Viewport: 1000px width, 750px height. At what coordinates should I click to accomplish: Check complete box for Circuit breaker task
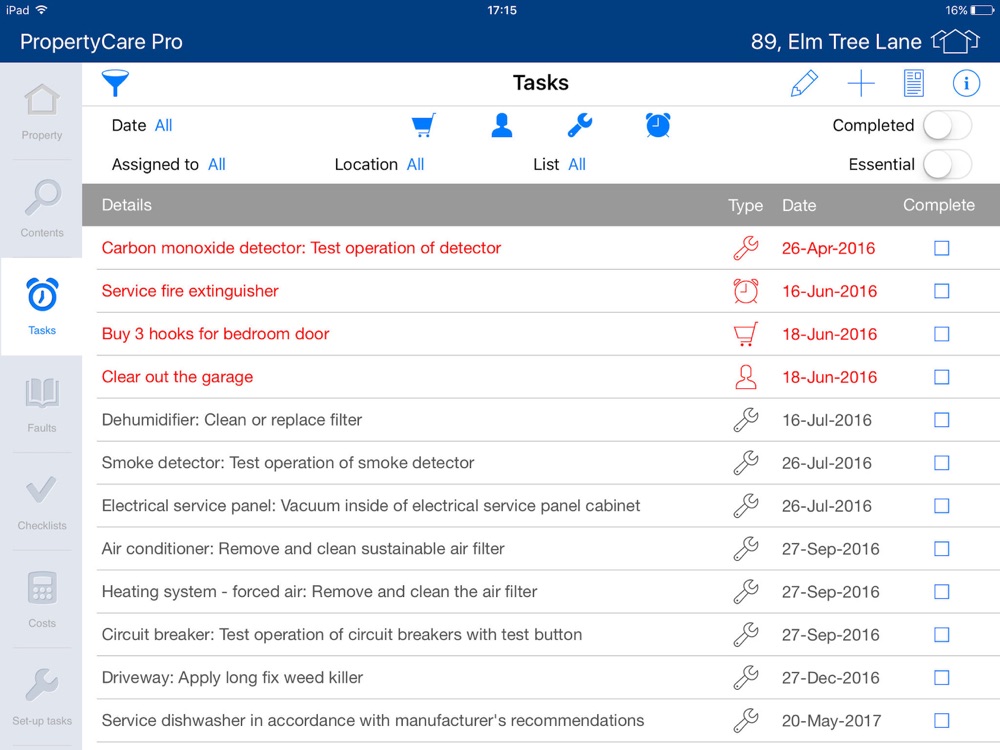pos(941,635)
